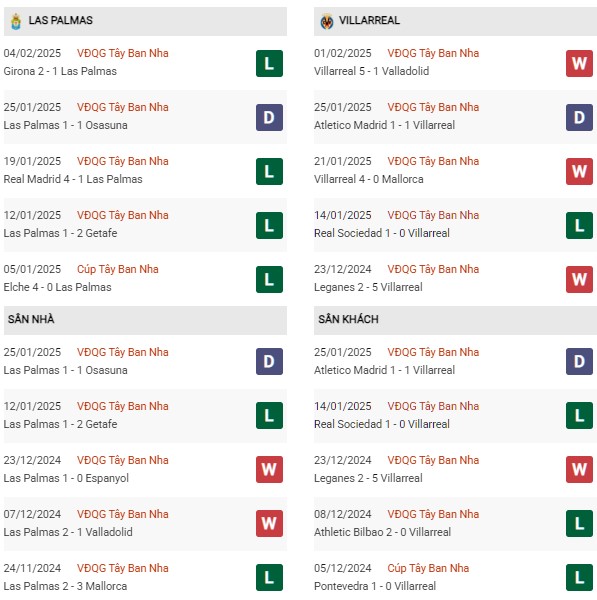Click the VĐQG Tây Ban Nha link on 04/02/2025

tap(122, 53)
